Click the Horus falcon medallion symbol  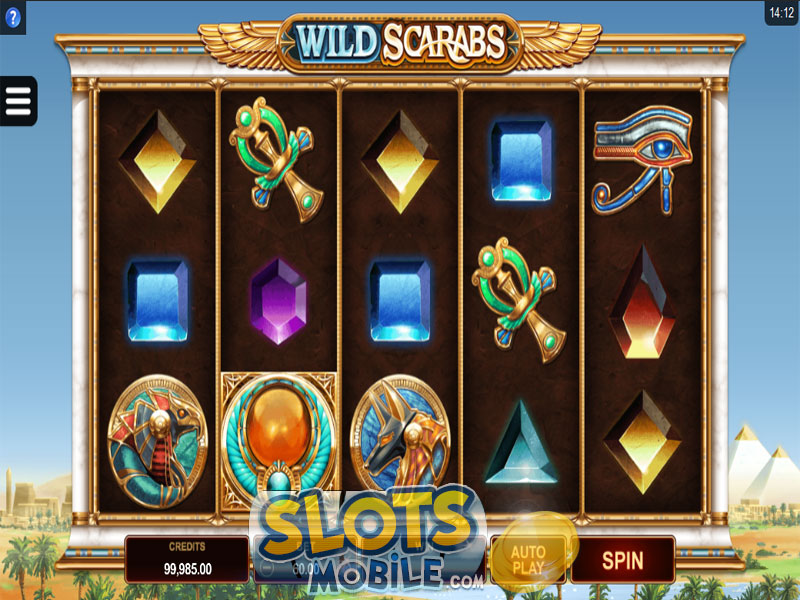coord(158,441)
